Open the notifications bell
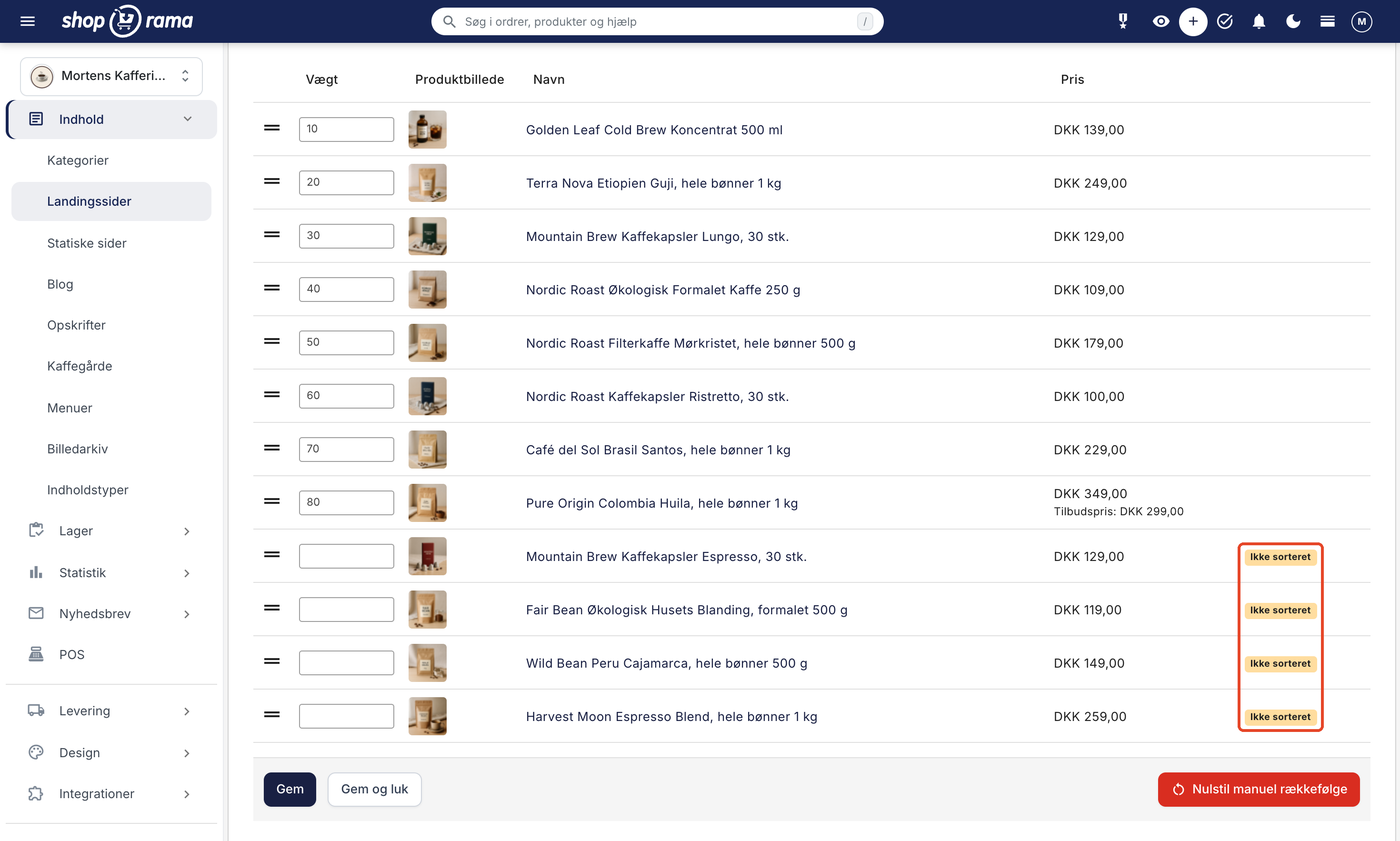The height and width of the screenshot is (841, 1400). coord(1259,21)
